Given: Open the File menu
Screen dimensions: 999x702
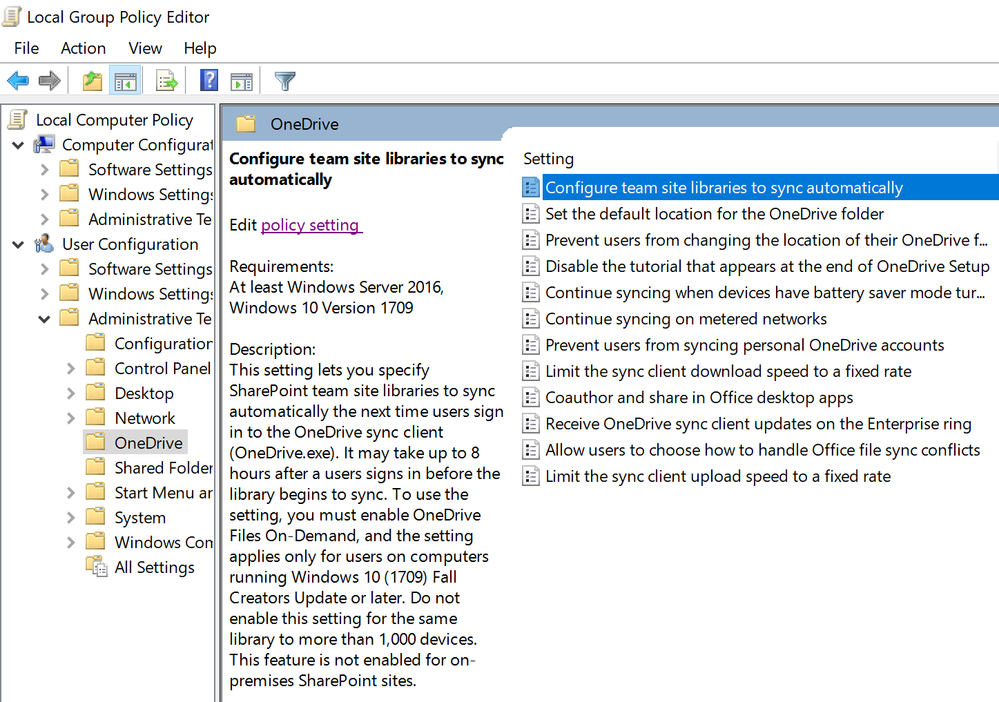Looking at the screenshot, I should [x=26, y=48].
